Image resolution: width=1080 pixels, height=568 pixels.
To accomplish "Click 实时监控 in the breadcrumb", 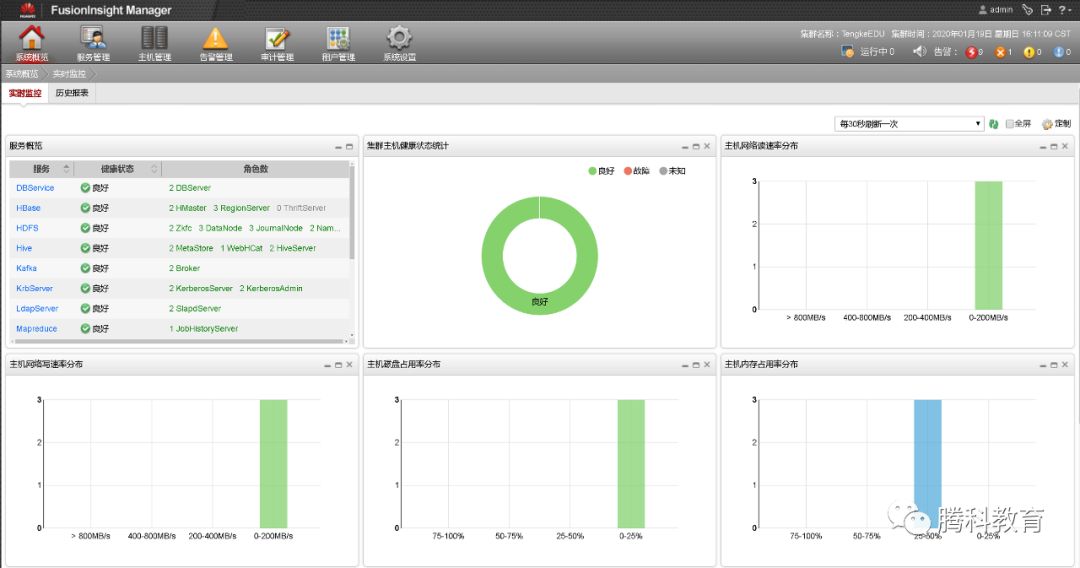I will pos(69,74).
